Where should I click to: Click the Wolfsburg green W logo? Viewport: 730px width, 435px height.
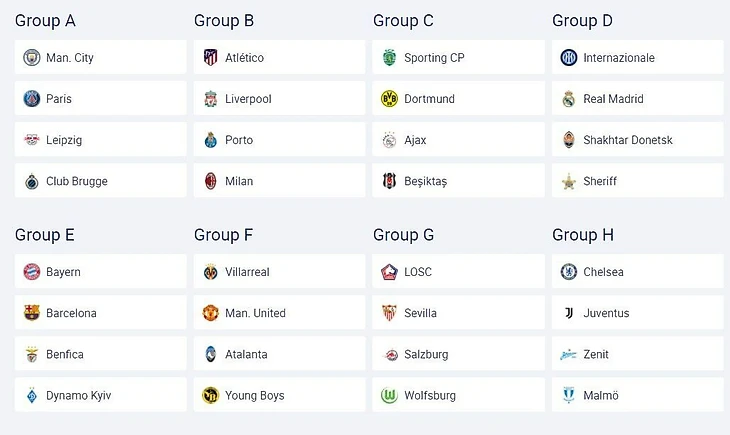coord(390,396)
